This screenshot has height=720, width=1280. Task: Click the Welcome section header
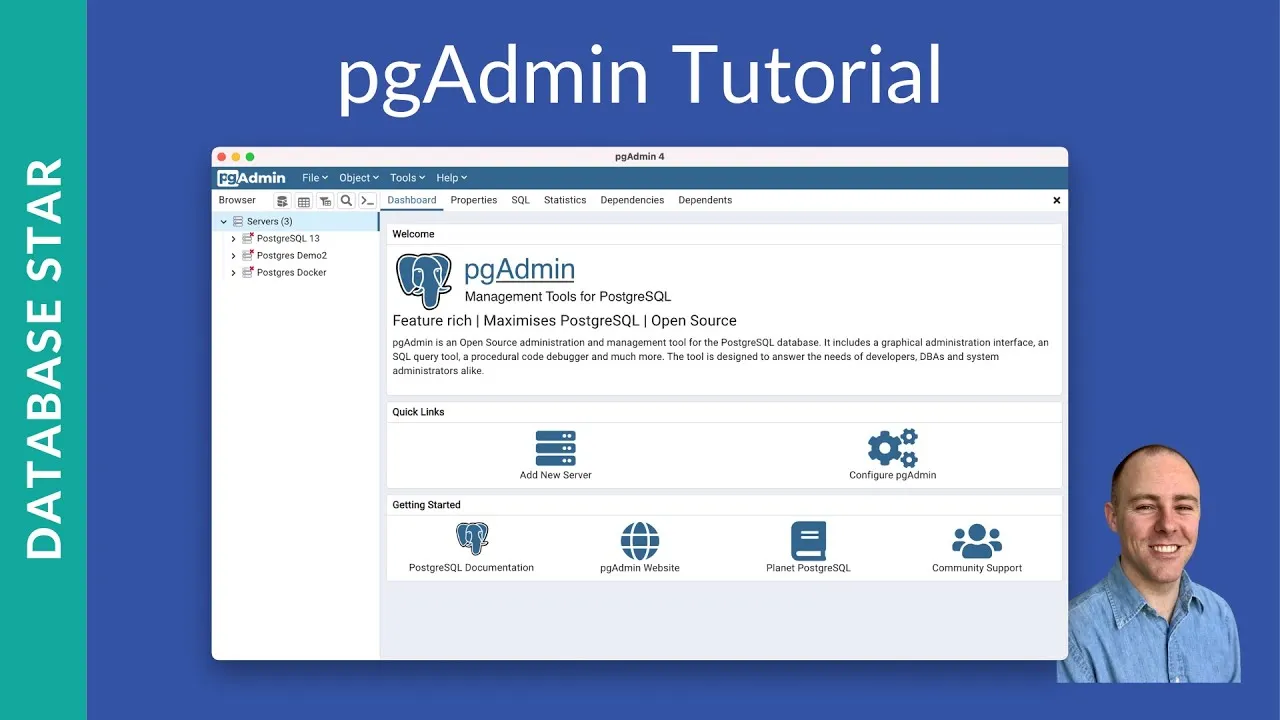[x=413, y=234]
